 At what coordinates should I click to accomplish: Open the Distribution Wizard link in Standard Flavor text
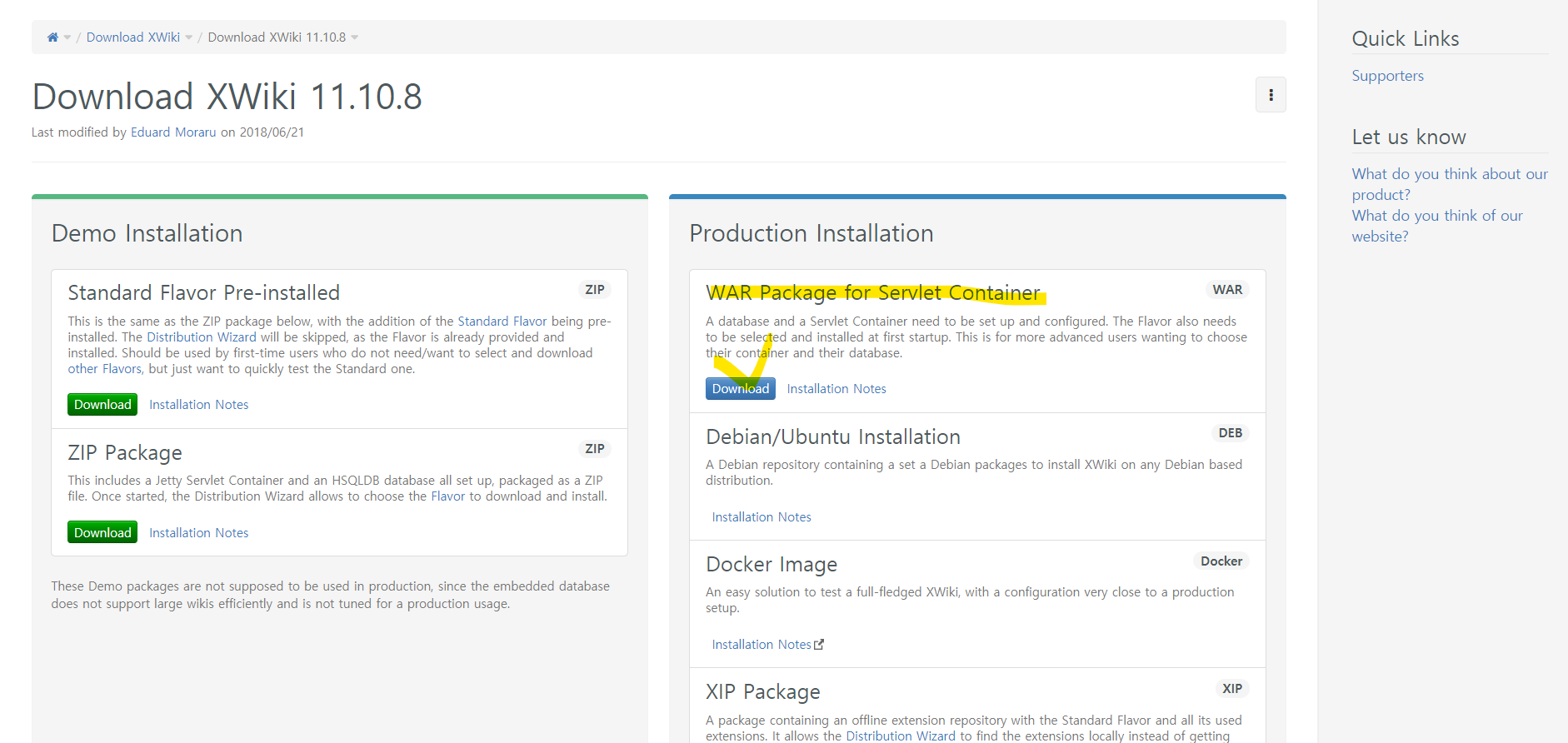tap(202, 337)
